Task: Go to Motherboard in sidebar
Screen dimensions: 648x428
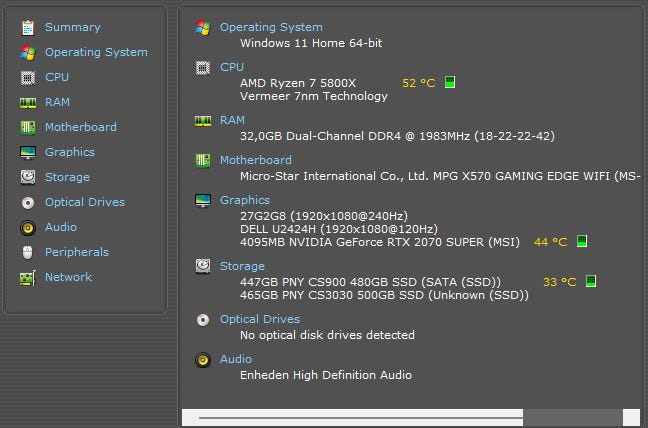Action: click(81, 127)
